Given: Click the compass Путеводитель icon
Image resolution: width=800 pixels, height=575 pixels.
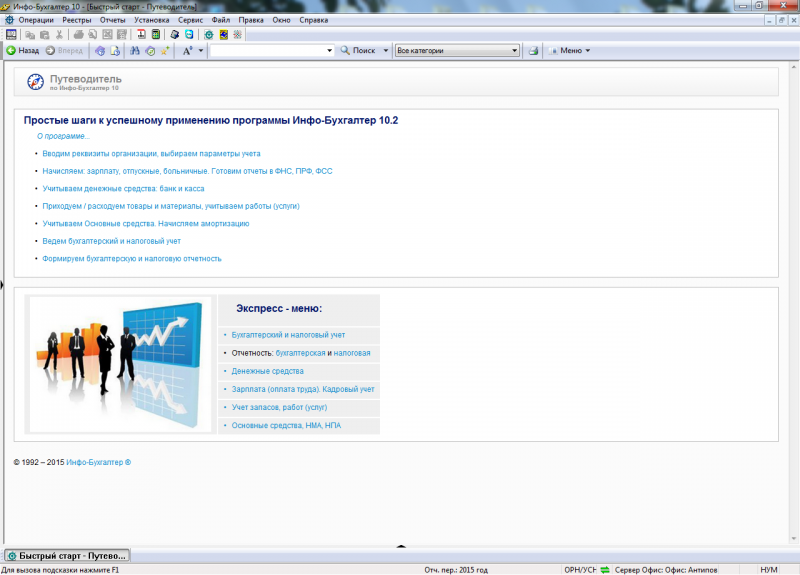Looking at the screenshot, I should pyautogui.click(x=35, y=82).
